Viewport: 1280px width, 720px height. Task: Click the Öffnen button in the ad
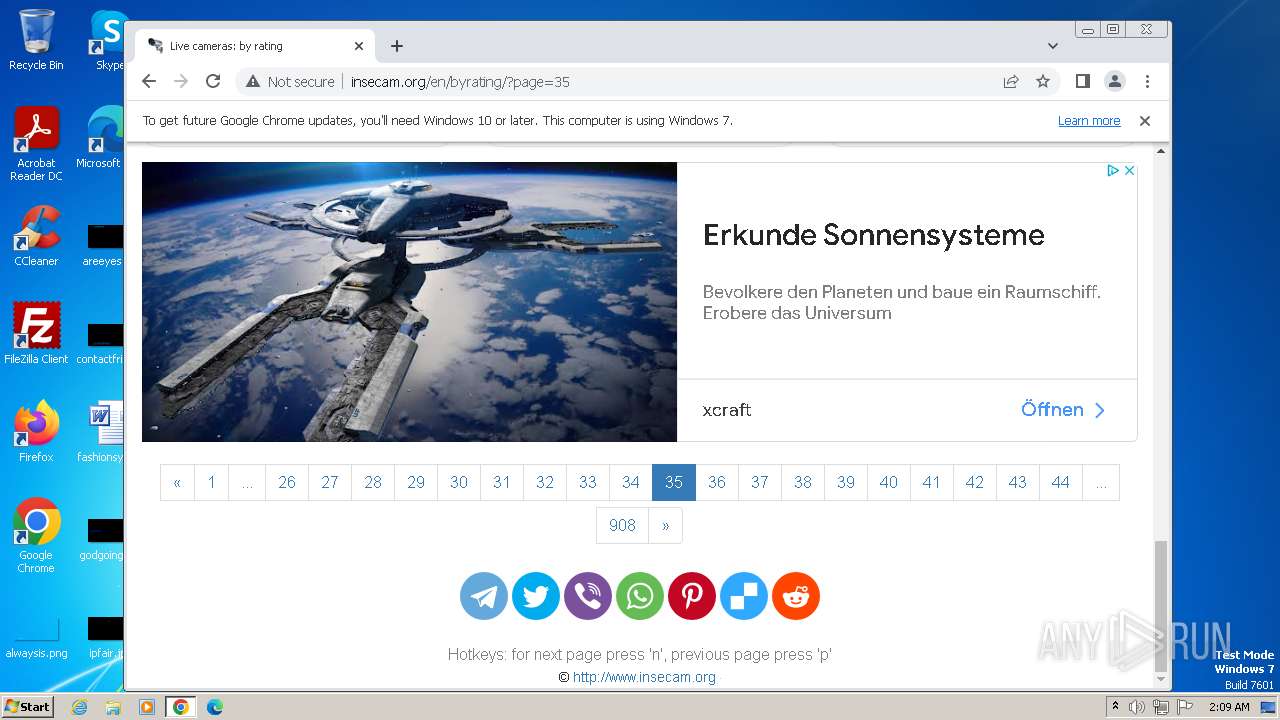[1063, 410]
